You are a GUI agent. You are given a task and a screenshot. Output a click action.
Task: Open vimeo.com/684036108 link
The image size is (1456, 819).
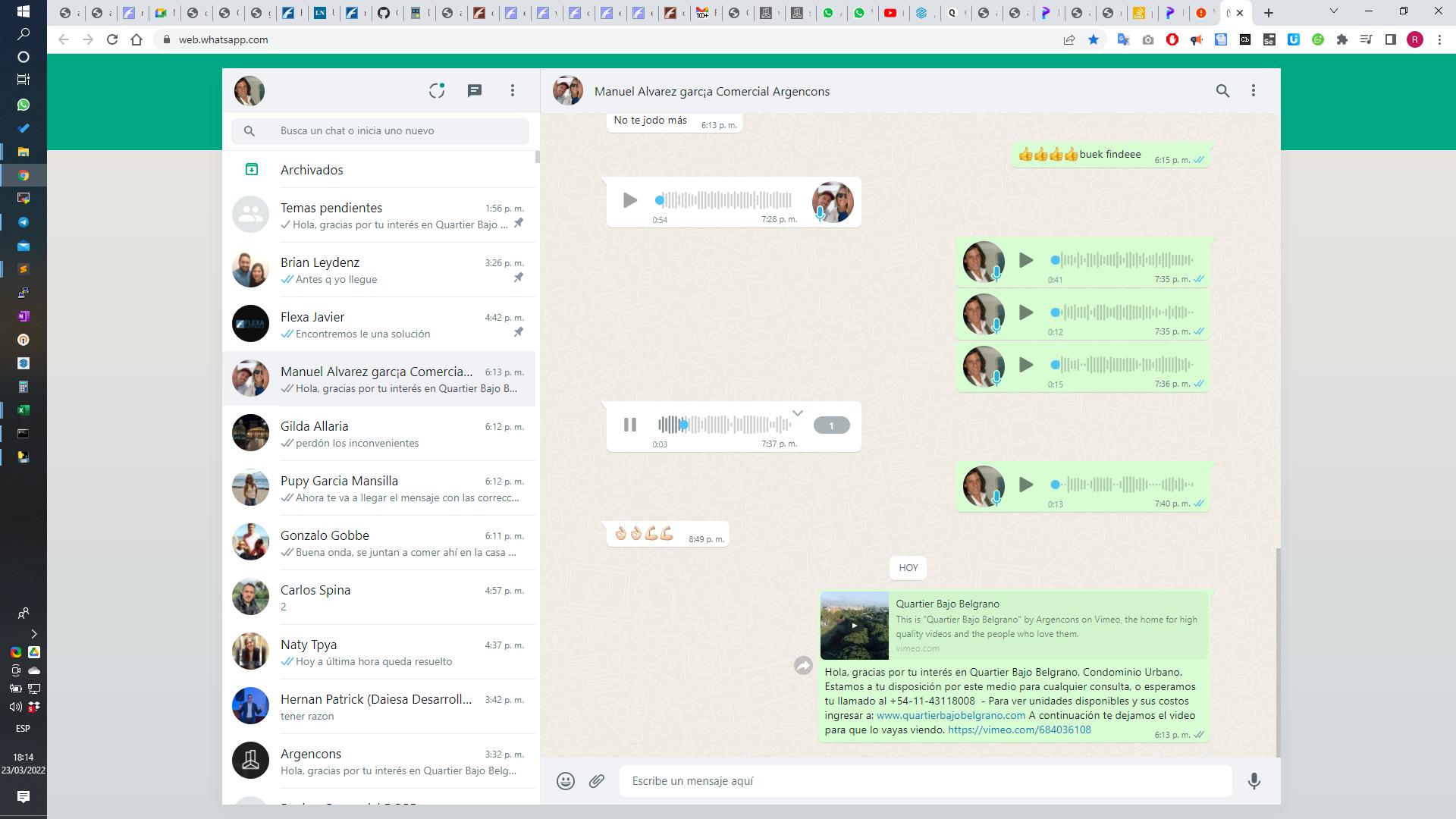tap(1019, 730)
